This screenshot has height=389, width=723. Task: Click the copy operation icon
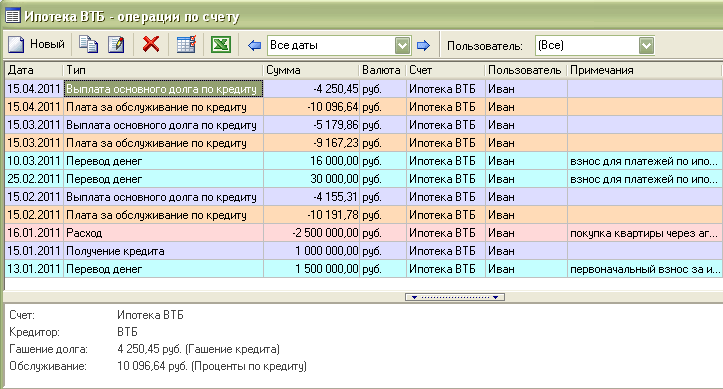88,45
